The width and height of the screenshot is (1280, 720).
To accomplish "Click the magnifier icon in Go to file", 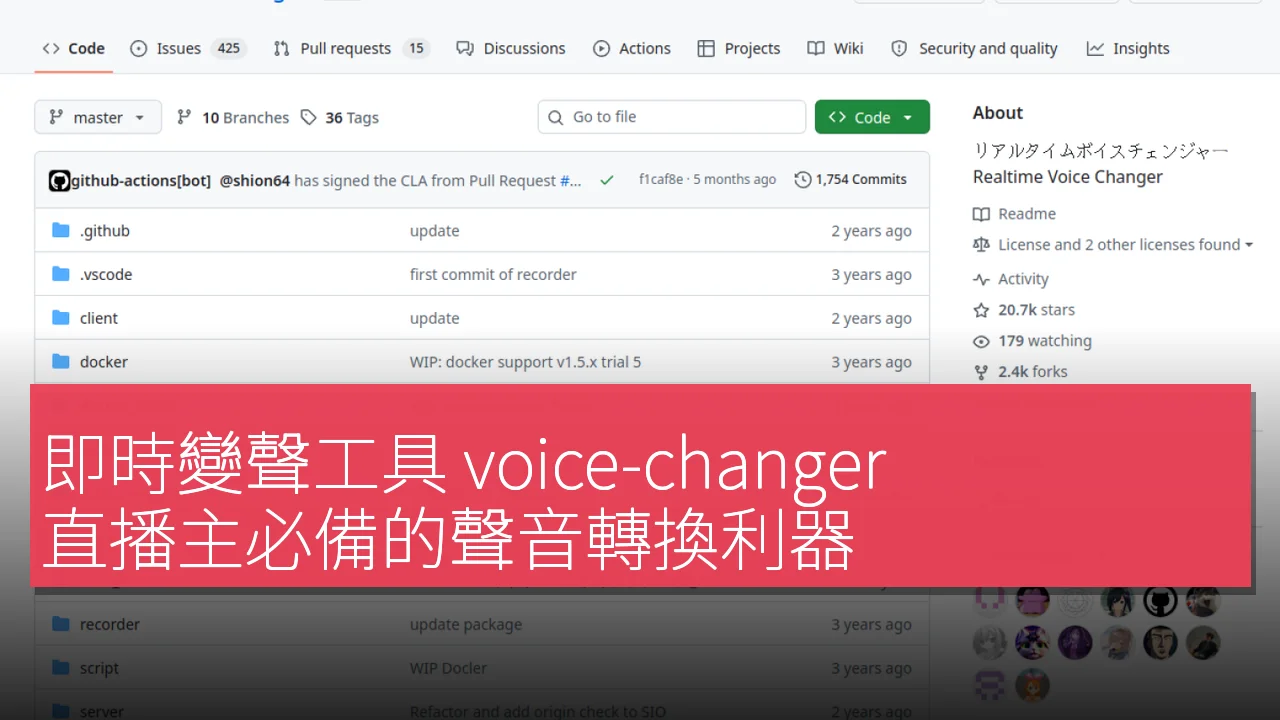I will point(556,117).
